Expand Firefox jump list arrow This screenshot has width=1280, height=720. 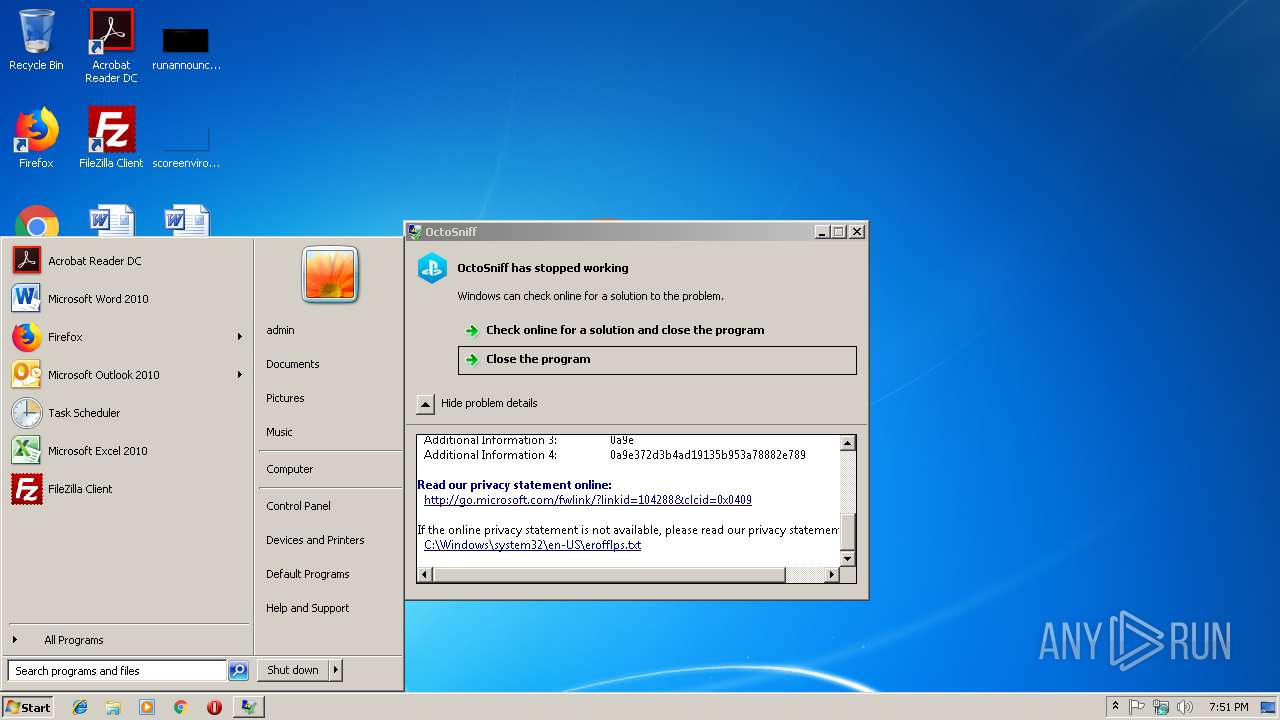tap(240, 337)
